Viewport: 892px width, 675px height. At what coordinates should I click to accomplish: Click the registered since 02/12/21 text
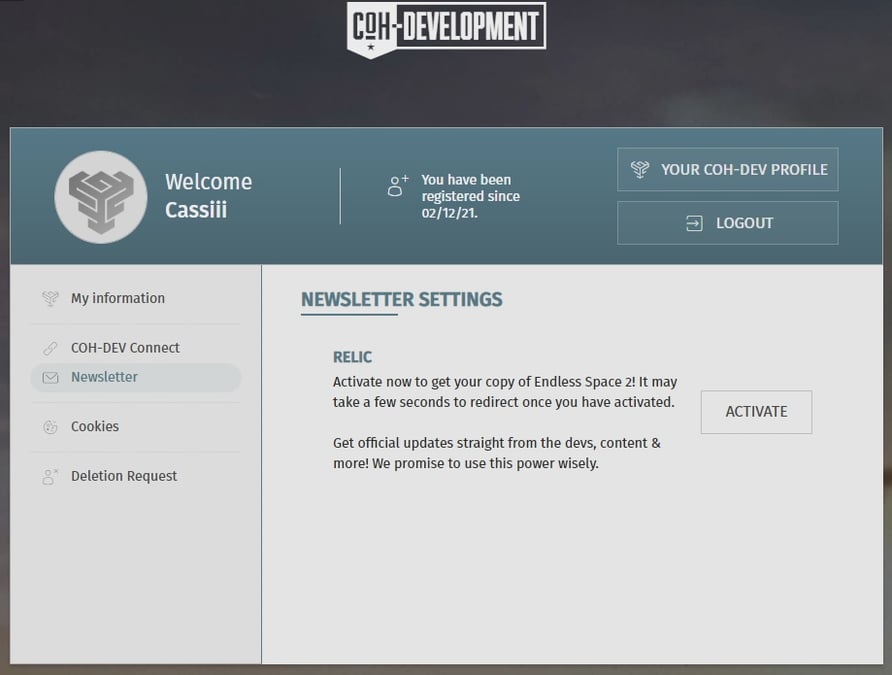(470, 196)
